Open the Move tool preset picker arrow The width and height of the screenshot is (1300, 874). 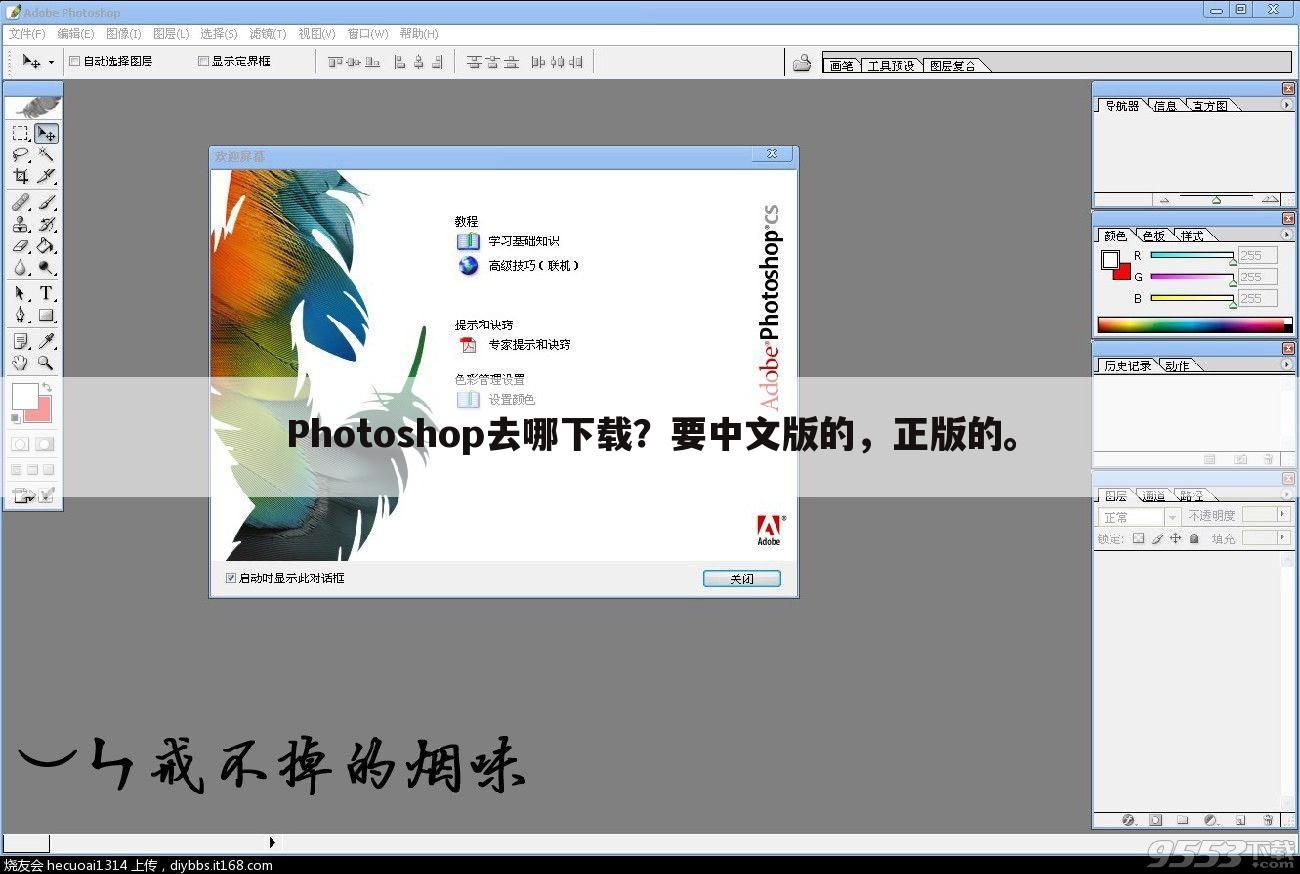click(51, 62)
